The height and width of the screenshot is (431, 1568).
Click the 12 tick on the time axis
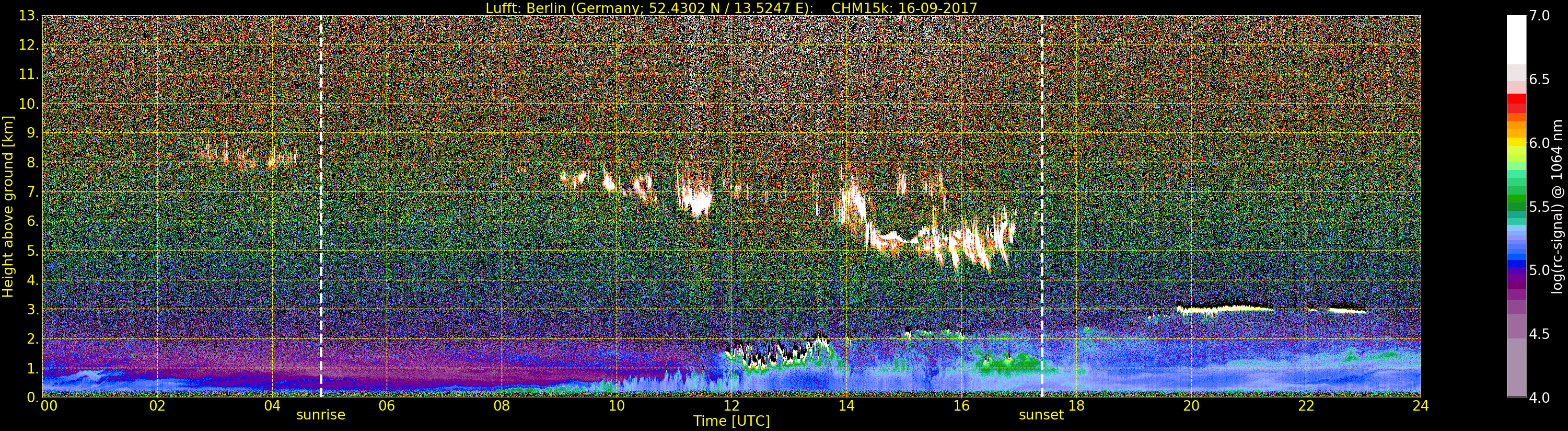pos(731,406)
